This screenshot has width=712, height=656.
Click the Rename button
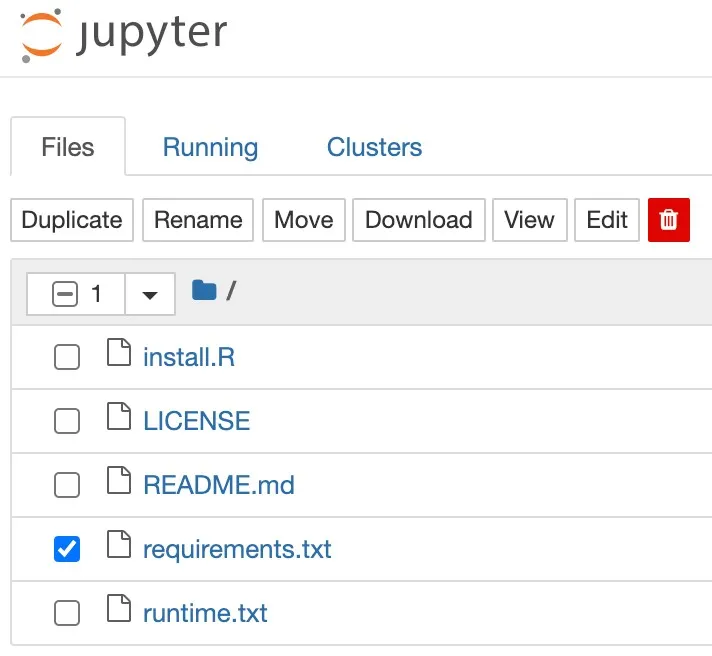pos(198,220)
